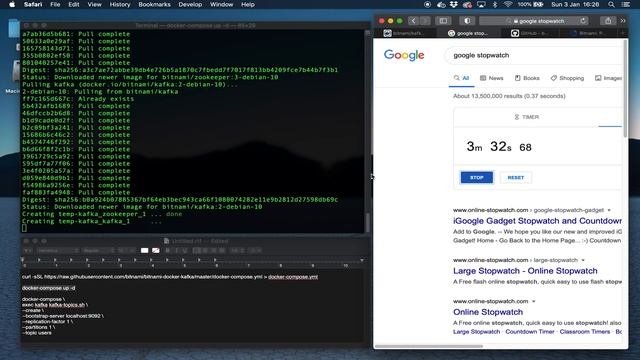Open the Online Stopwatch result link
Screen dimensions: 640x360
click(488, 312)
